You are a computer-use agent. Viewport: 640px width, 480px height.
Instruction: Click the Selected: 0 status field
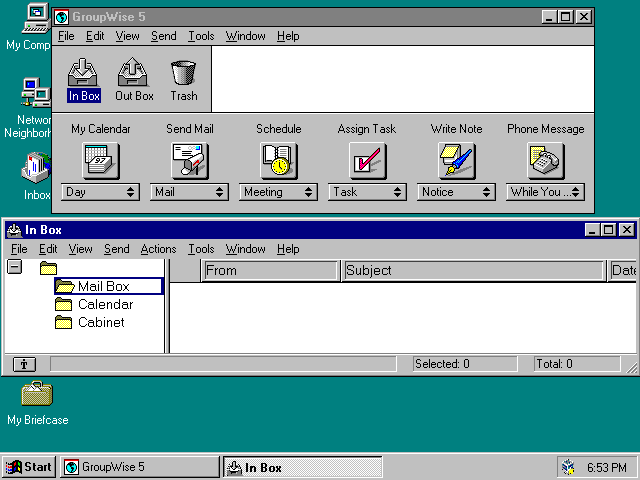point(465,364)
